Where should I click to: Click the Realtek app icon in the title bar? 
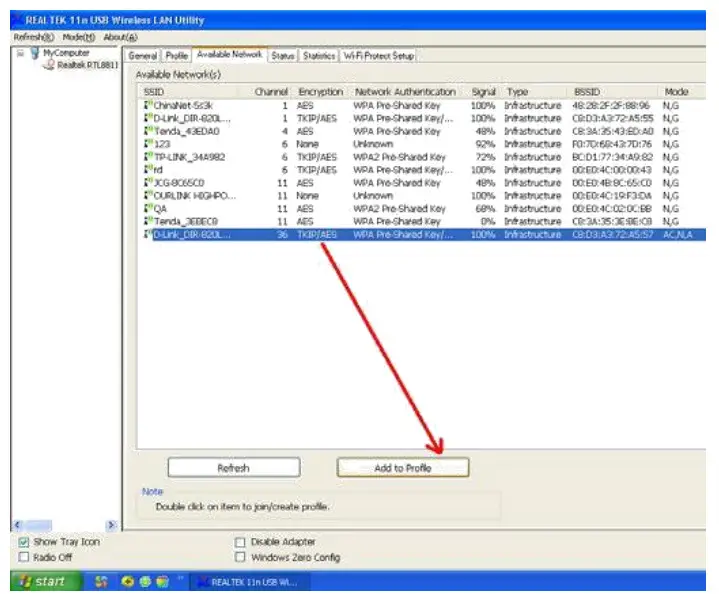[18, 20]
